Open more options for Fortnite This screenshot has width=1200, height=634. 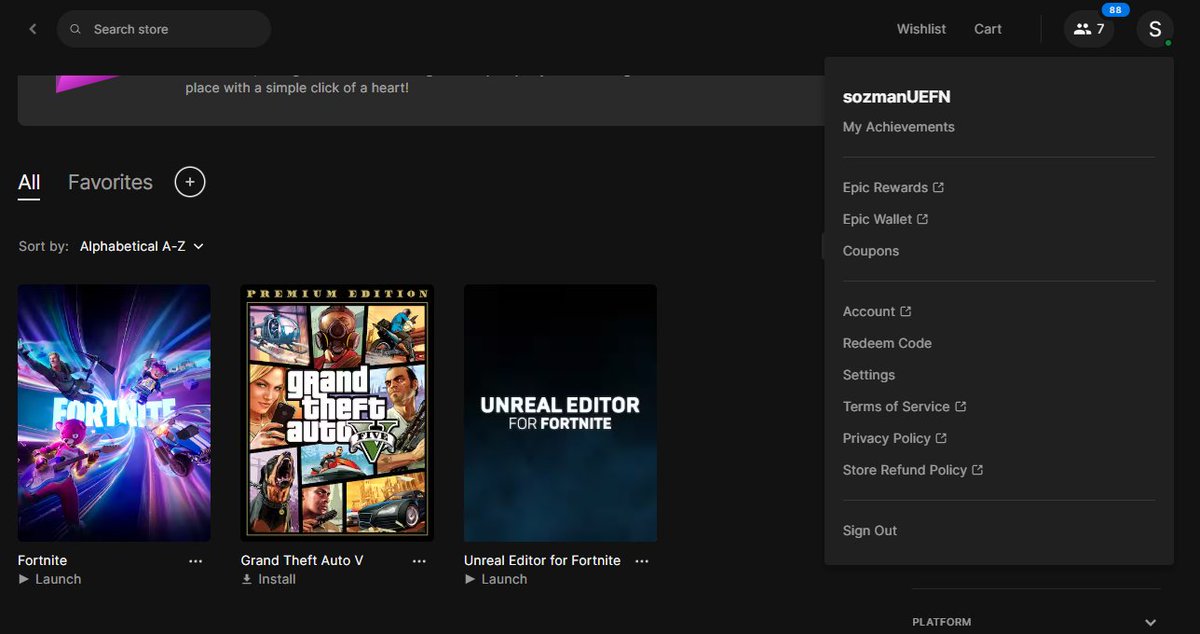point(196,561)
